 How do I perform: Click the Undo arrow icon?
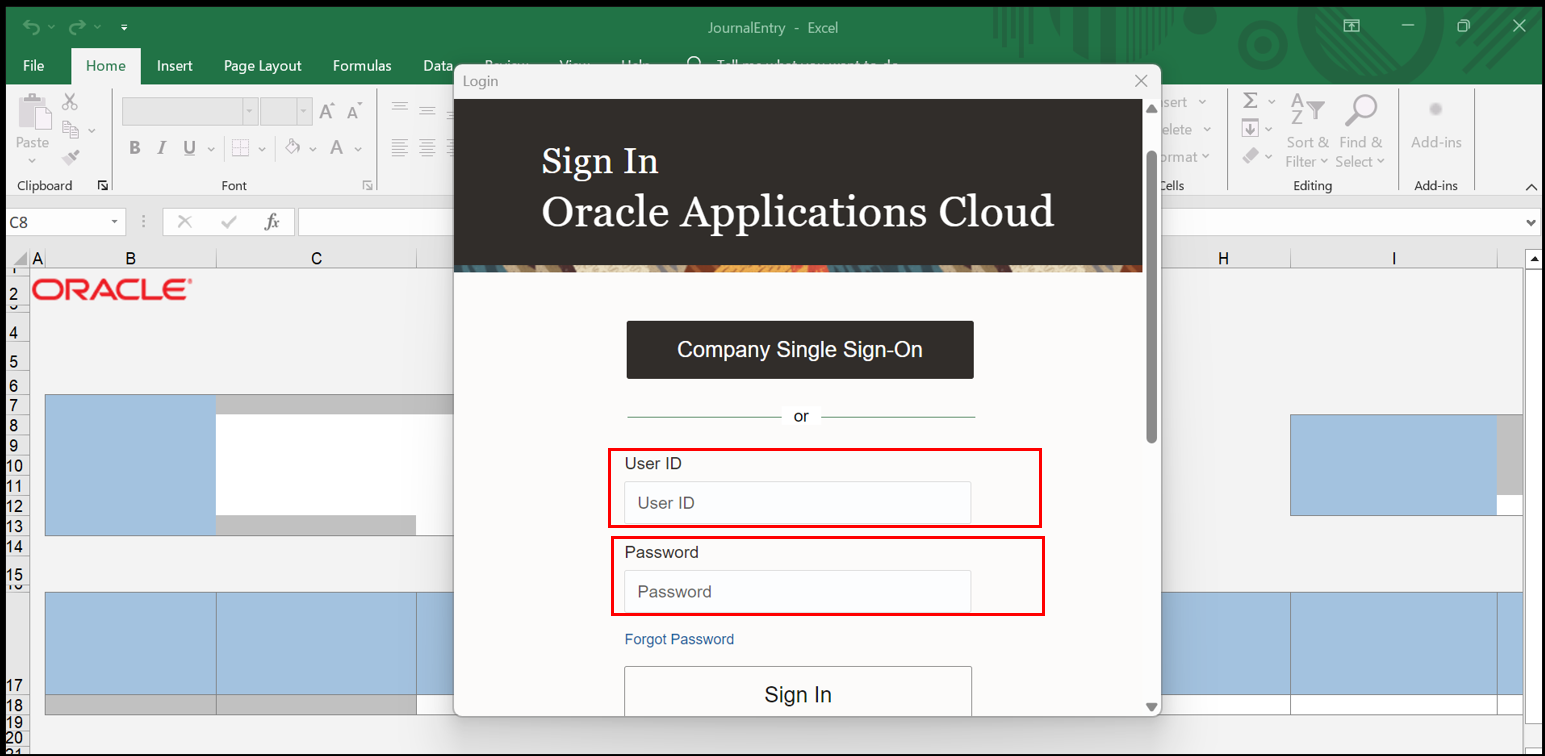pos(32,27)
